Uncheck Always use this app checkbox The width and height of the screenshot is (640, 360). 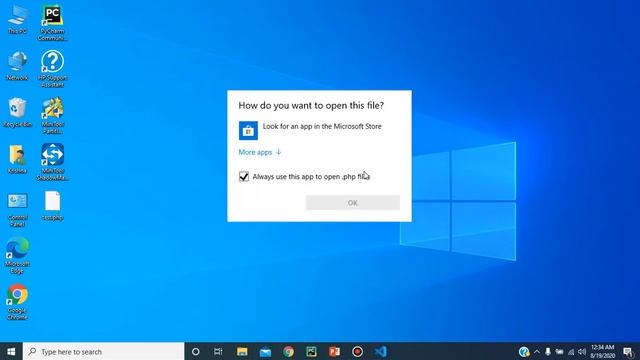pos(244,176)
